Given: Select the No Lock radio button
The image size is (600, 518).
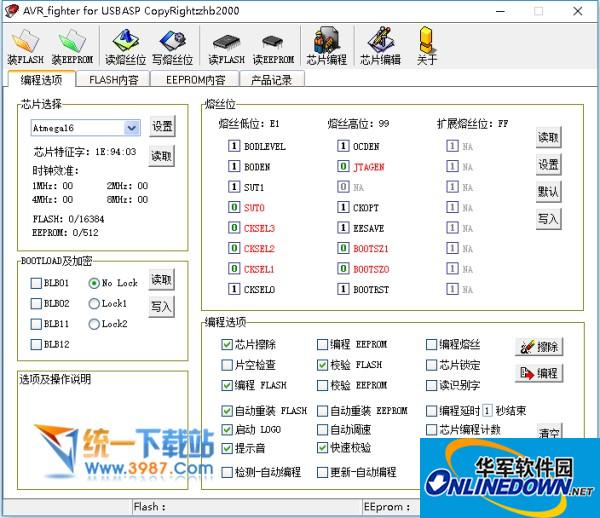Looking at the screenshot, I should click(x=94, y=283).
